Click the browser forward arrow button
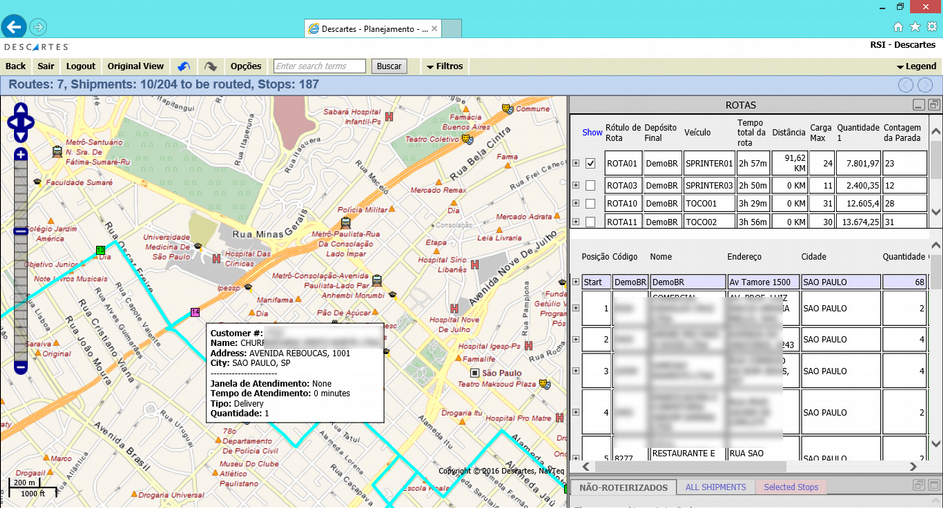943x508 pixels. (x=38, y=26)
